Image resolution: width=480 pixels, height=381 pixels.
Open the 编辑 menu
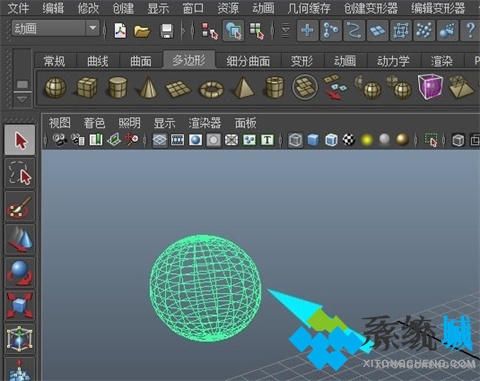tap(53, 8)
